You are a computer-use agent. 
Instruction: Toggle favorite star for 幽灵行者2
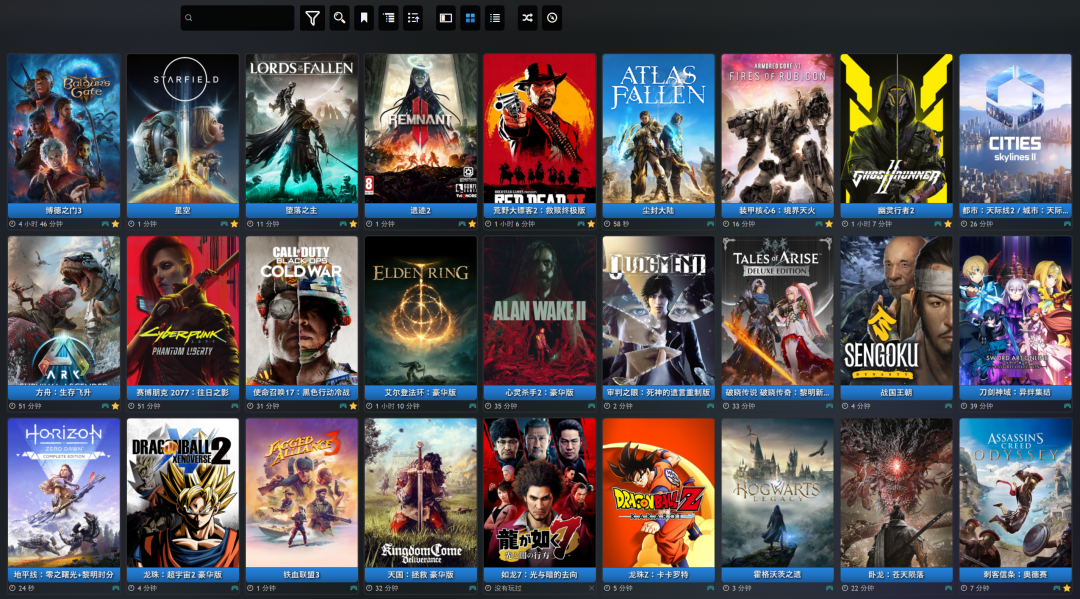948,224
